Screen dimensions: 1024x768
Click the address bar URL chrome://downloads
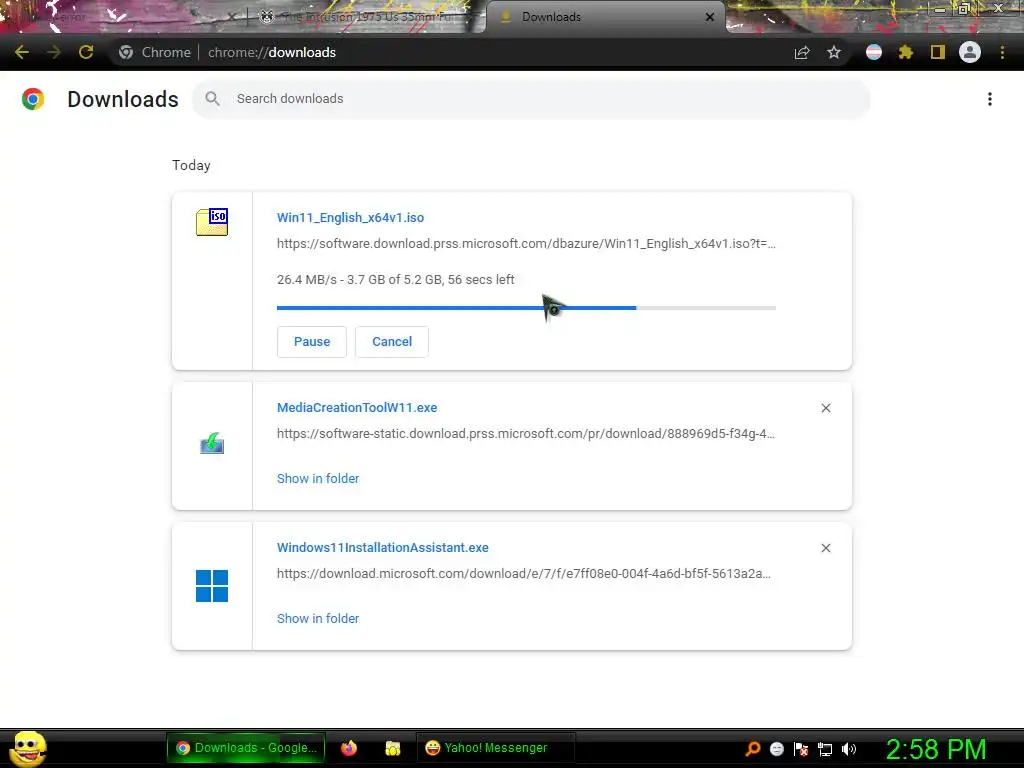[x=272, y=52]
